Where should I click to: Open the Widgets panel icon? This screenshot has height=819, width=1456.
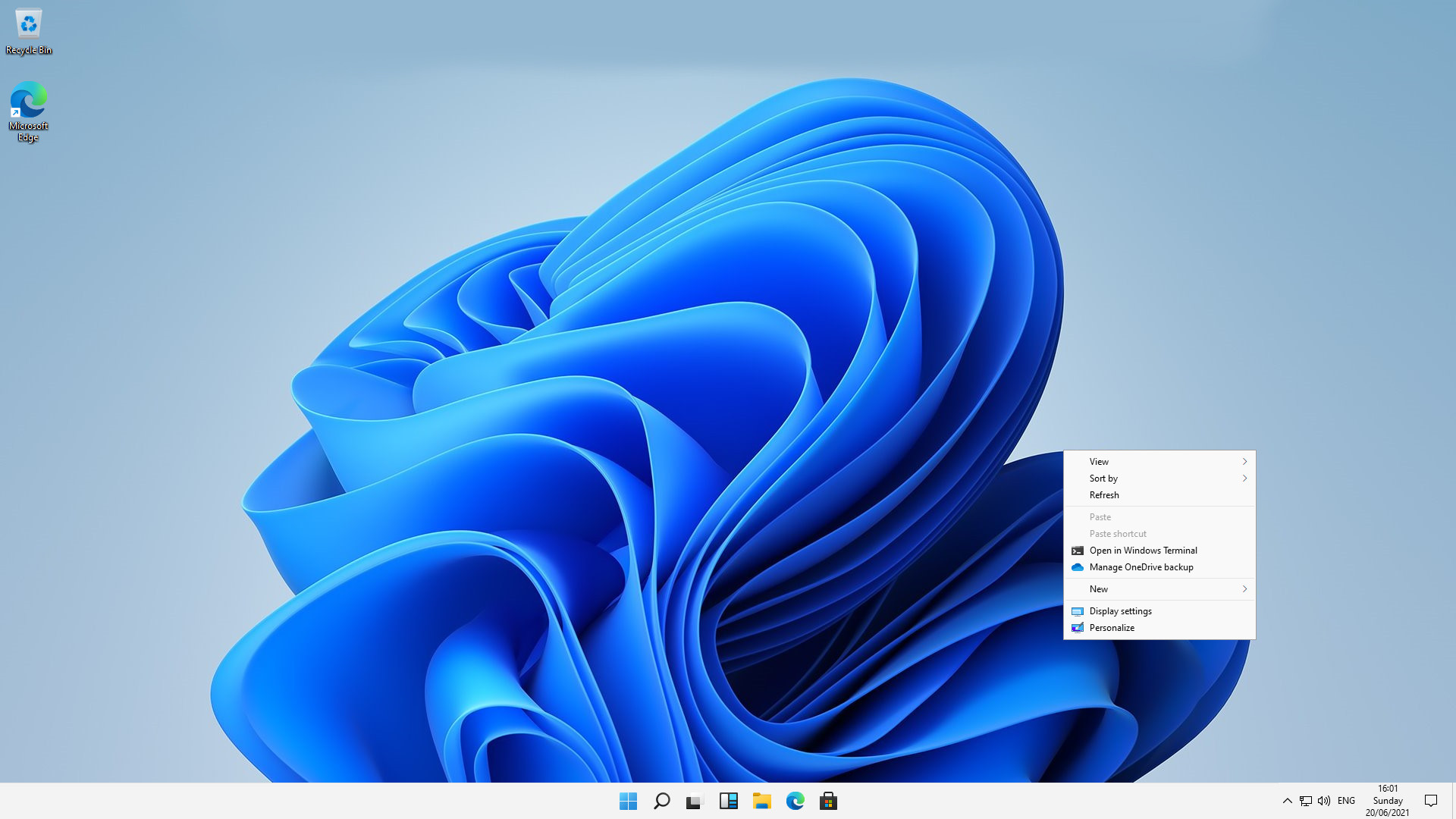coord(728,801)
